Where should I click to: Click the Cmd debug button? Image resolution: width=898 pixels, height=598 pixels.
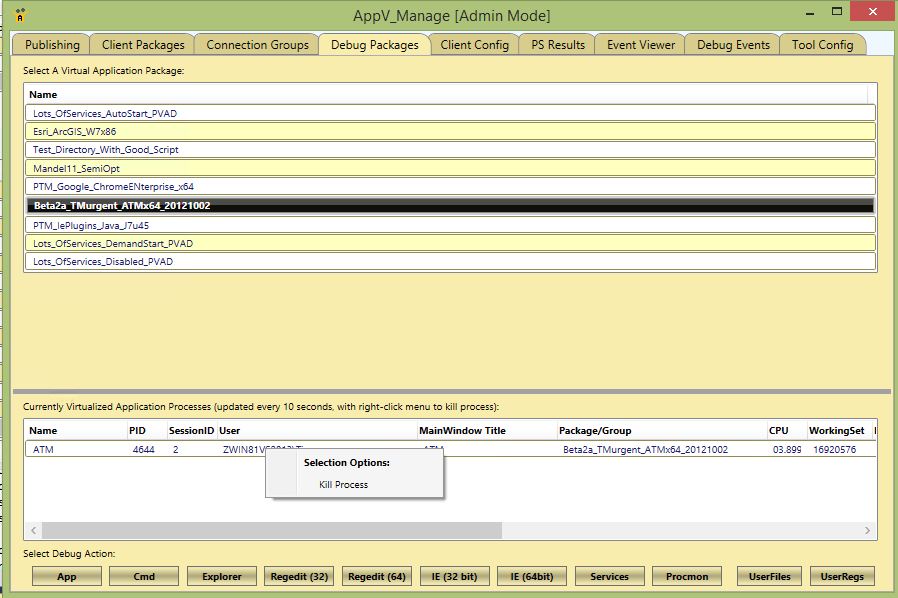pyautogui.click(x=144, y=576)
